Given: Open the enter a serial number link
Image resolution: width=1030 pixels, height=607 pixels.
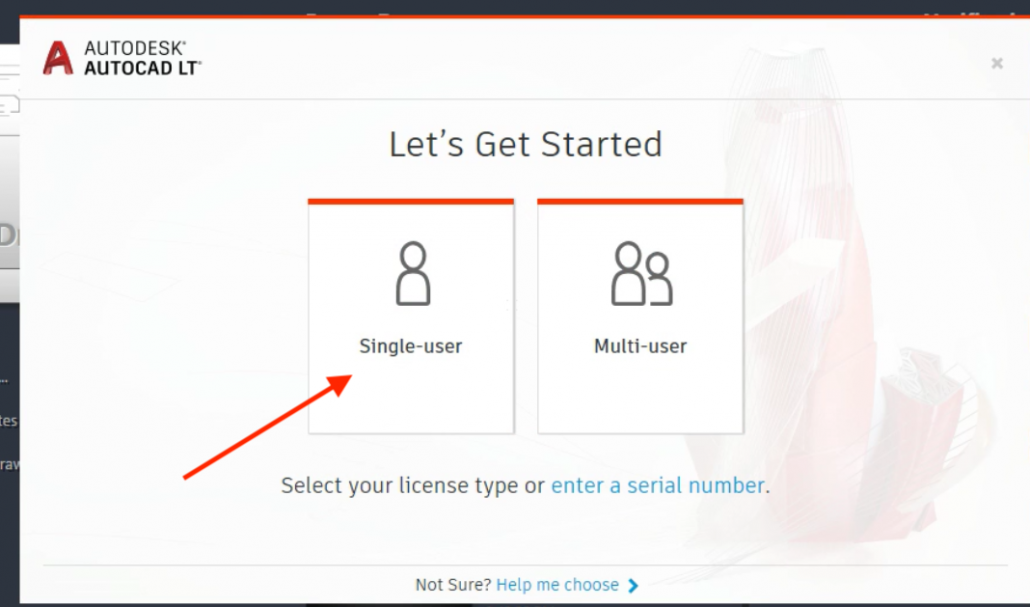Looking at the screenshot, I should (658, 485).
